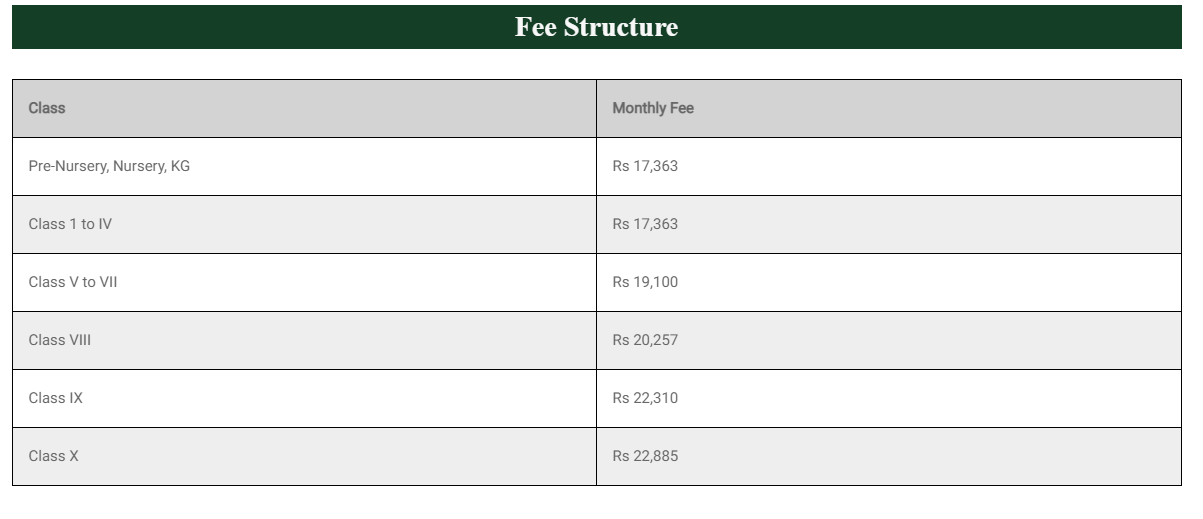Click the Class 1 to IV cell
This screenshot has height=519, width=1203.
click(x=304, y=224)
